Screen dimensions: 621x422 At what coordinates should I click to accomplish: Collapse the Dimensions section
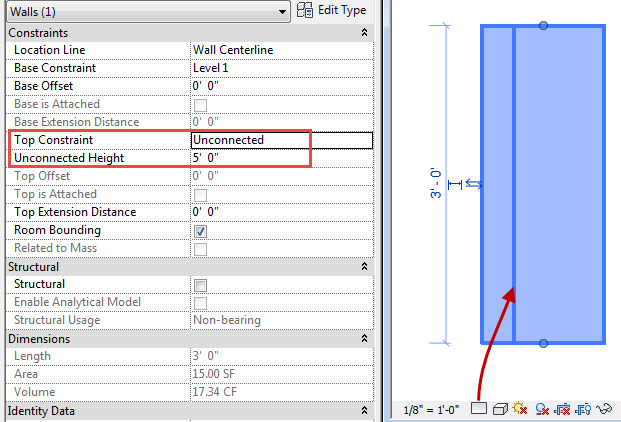pos(364,338)
